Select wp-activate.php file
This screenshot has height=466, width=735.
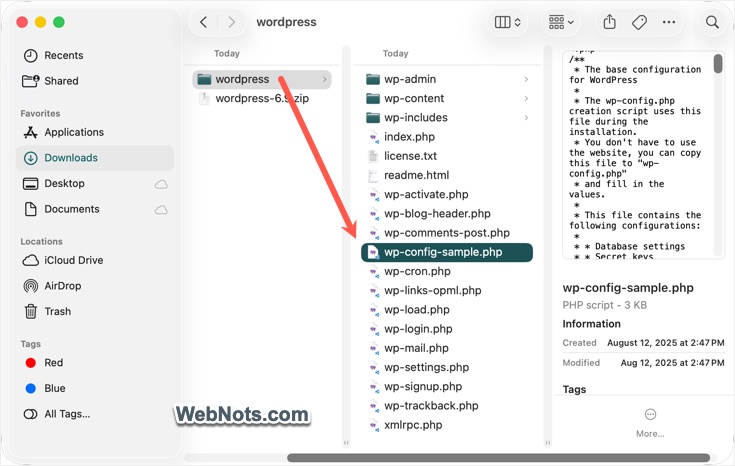pos(447,195)
